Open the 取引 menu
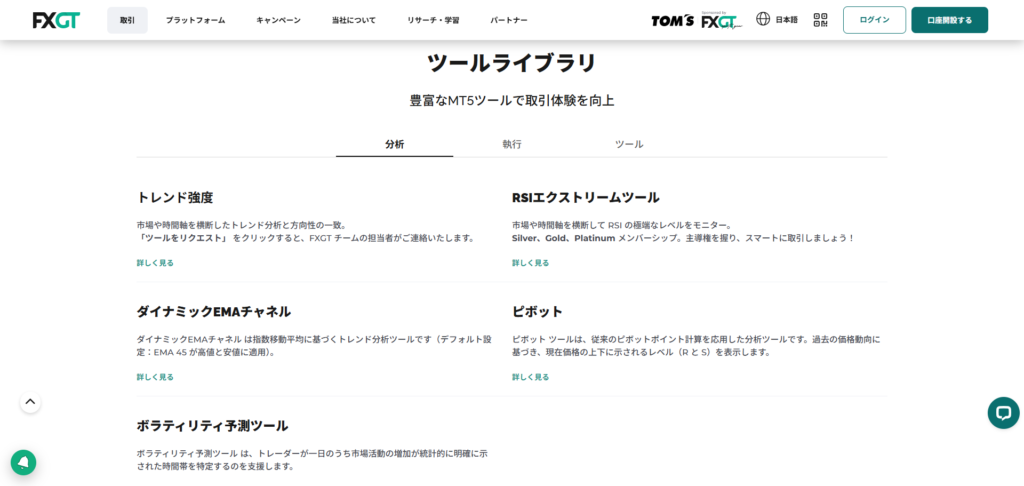The width and height of the screenshot is (1024, 486). tap(127, 20)
